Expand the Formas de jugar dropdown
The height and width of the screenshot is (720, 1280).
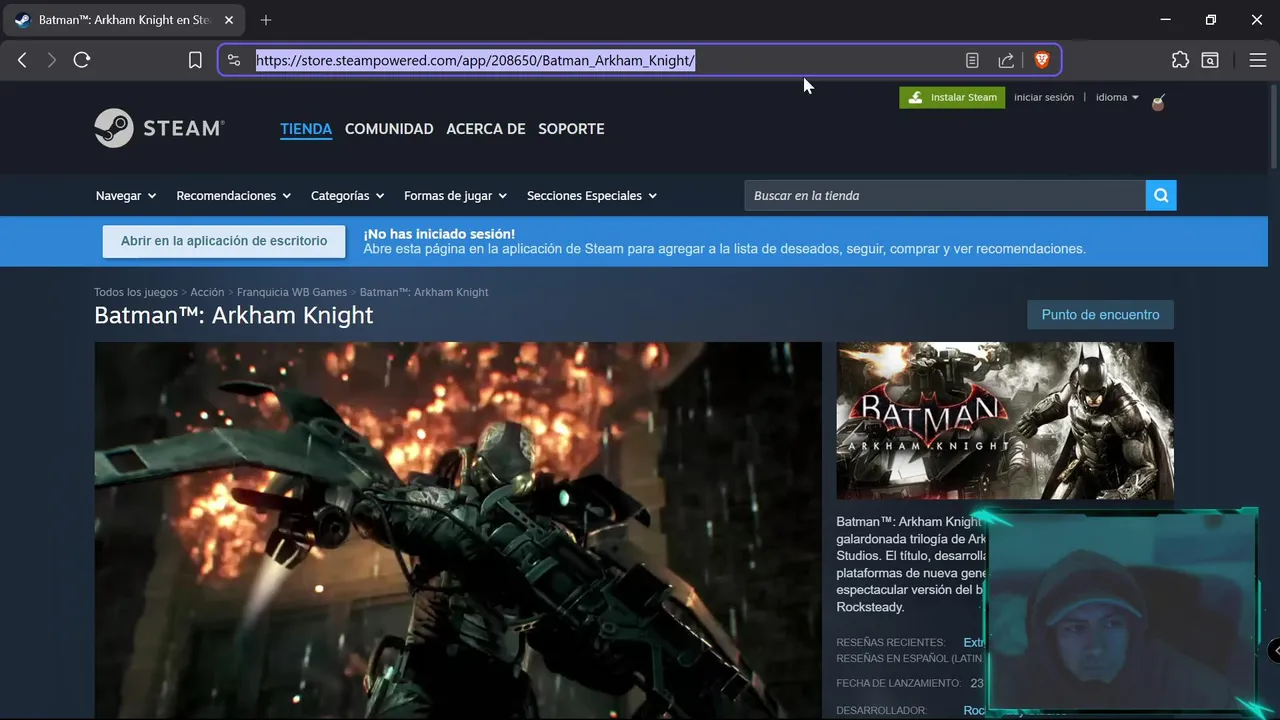coord(456,196)
